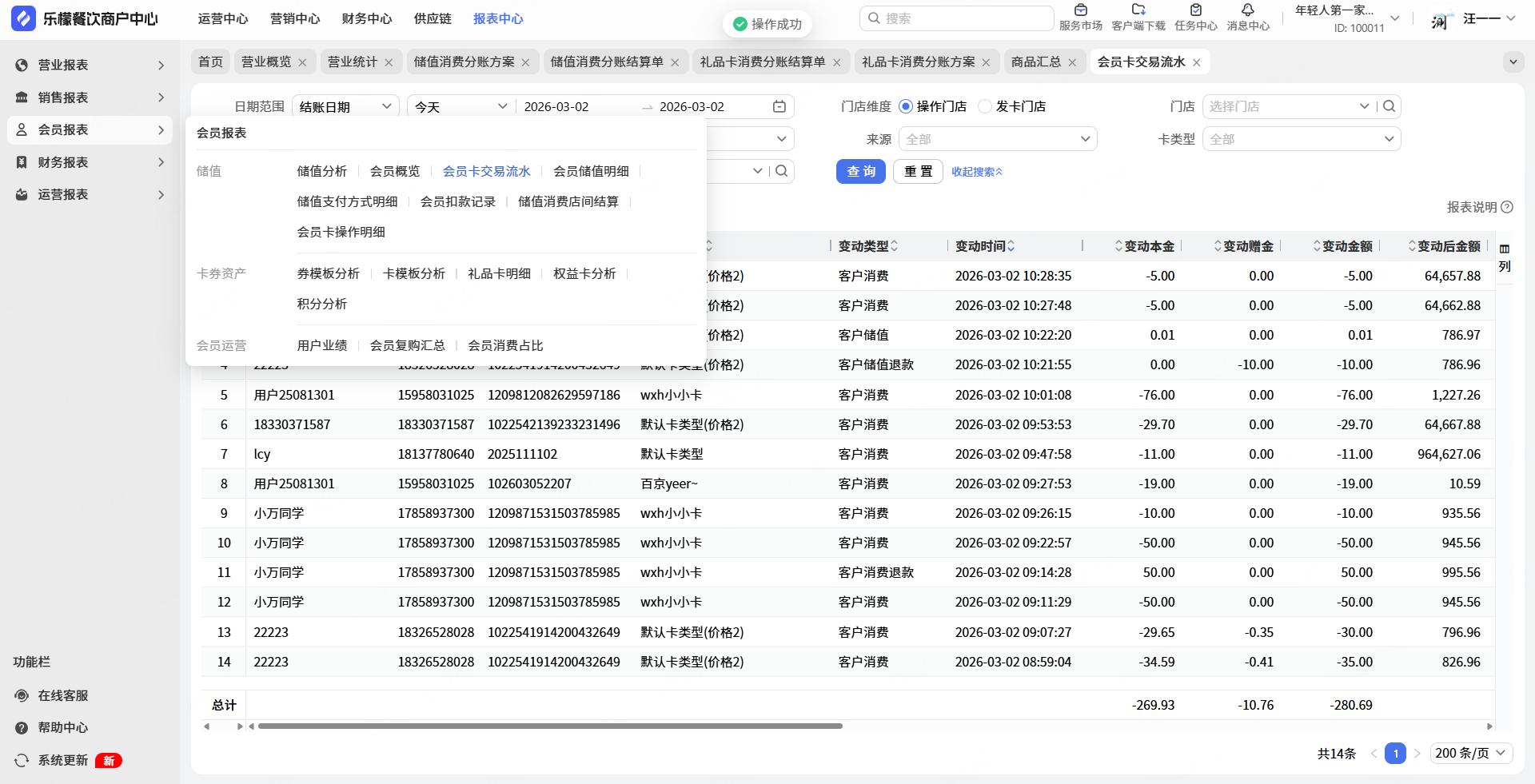Open the 卡类型 dropdown
Viewport: 1535px width, 784px height.
pos(1301,139)
